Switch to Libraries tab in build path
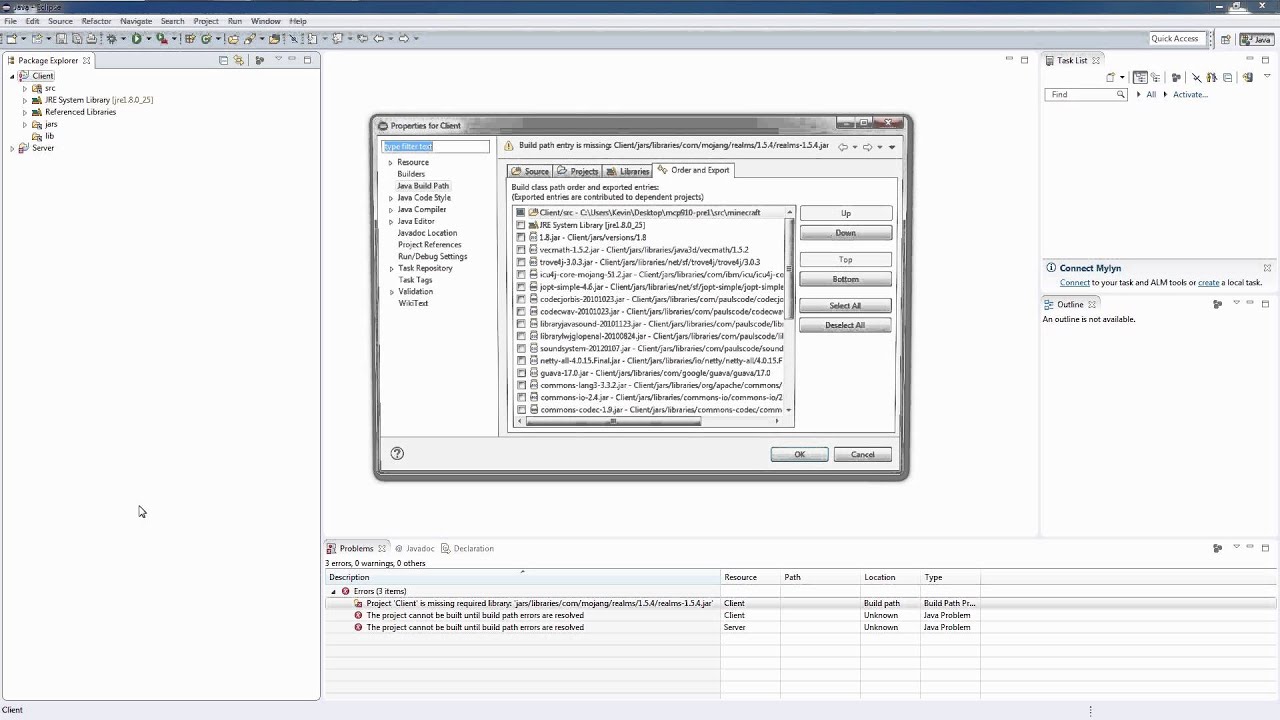The width and height of the screenshot is (1280, 720). coord(628,171)
